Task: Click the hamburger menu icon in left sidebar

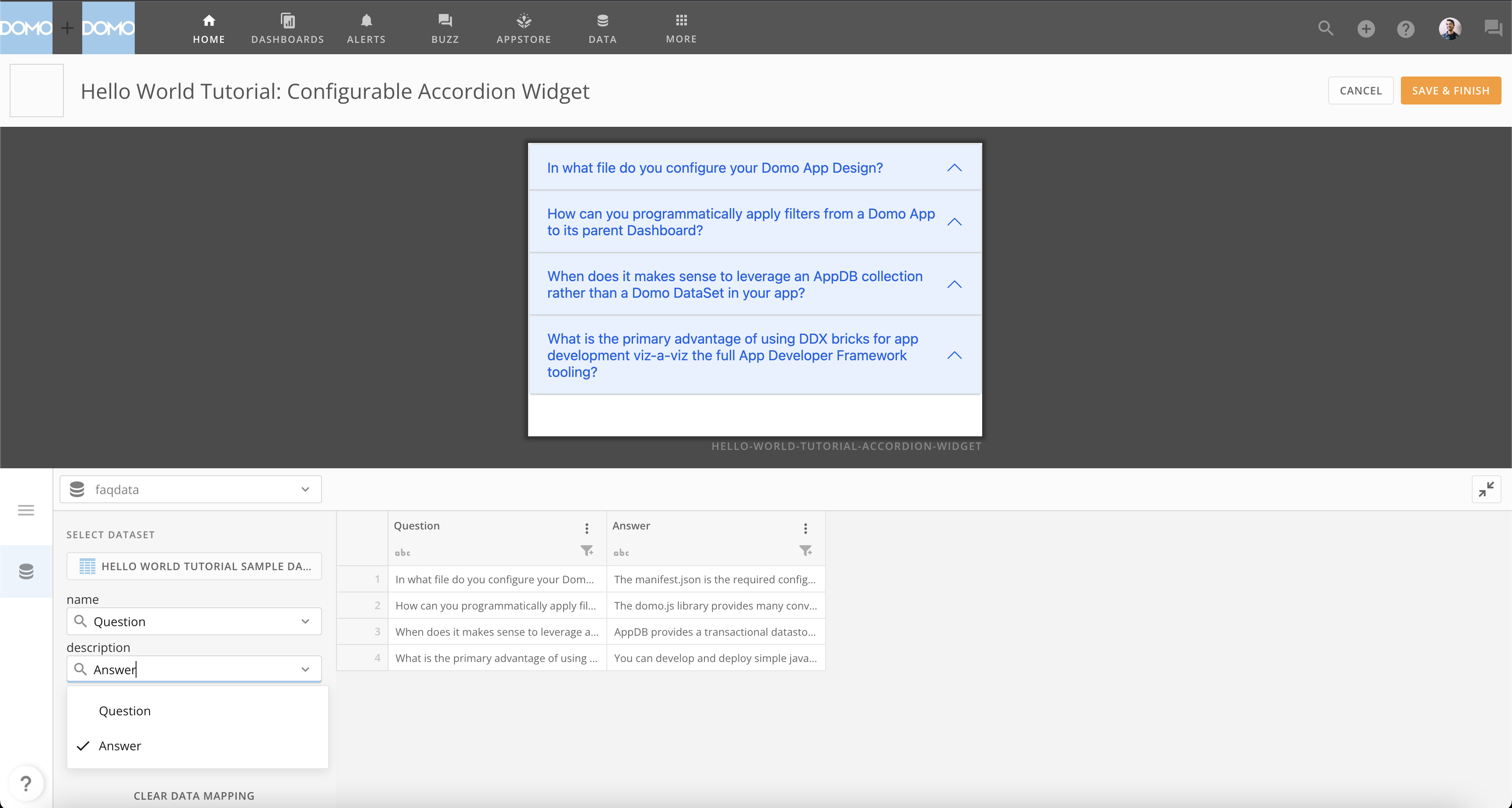Action: tap(26, 510)
